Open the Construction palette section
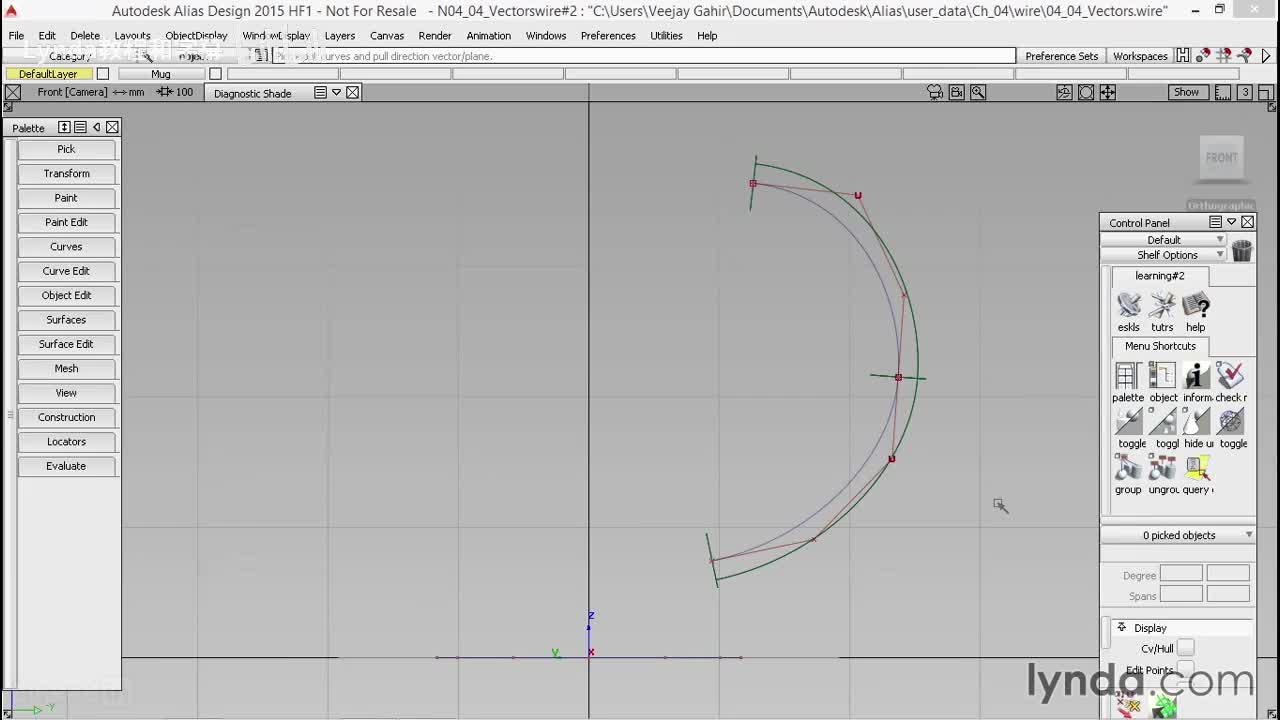Screen dimensions: 1280x720 [66, 417]
